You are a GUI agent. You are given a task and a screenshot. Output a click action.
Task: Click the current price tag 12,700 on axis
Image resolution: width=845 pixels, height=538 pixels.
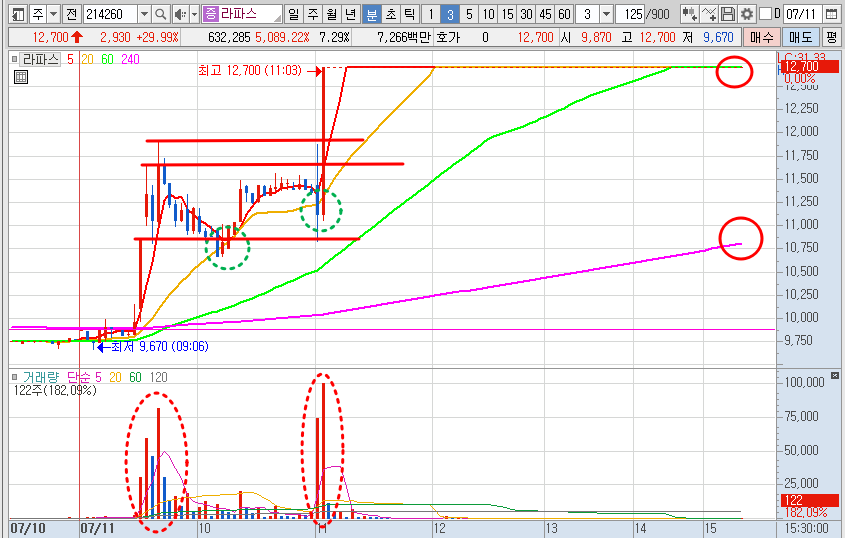click(810, 67)
